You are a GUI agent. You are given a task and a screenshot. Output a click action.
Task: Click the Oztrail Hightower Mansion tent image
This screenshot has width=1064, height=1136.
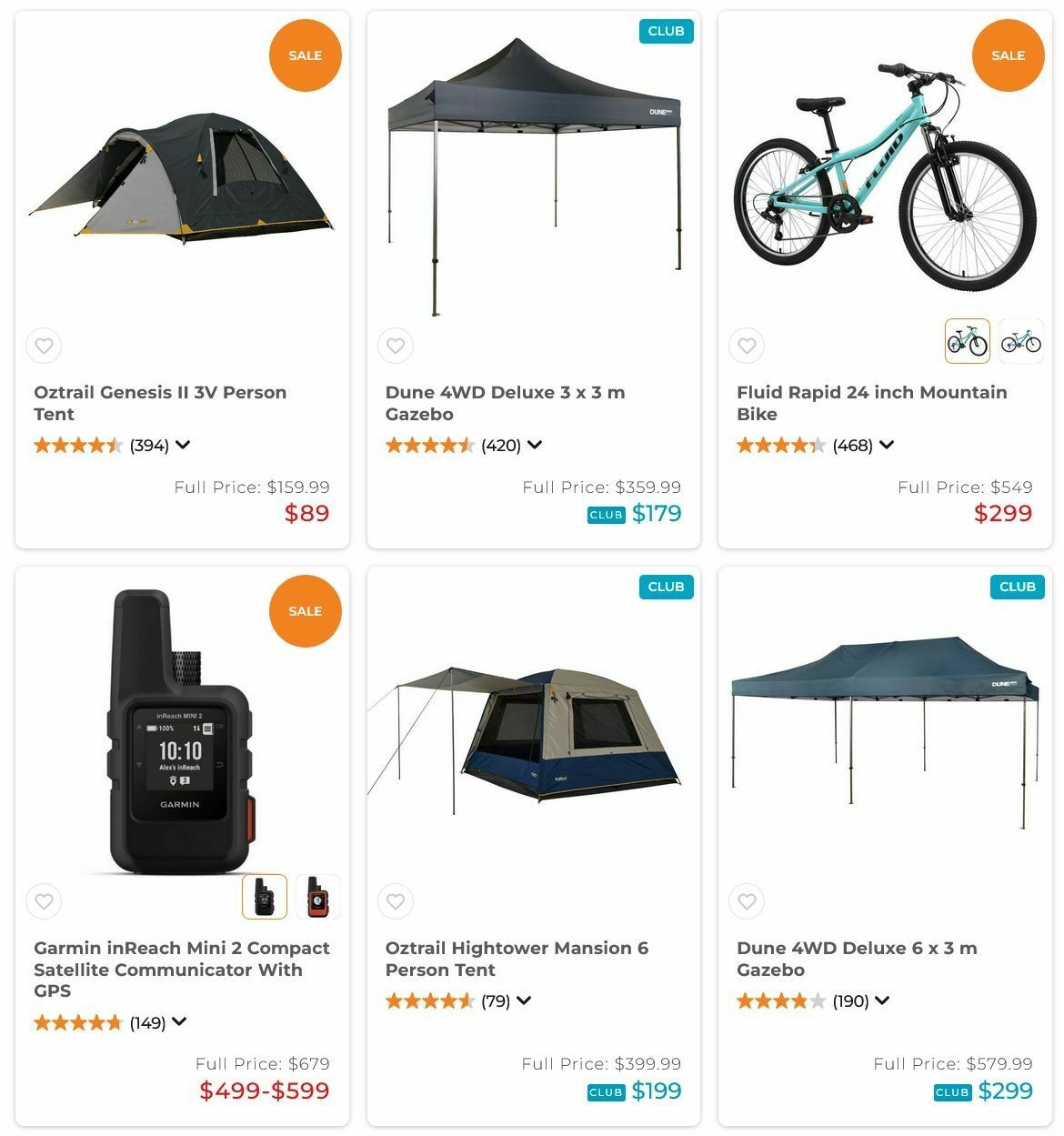[524, 737]
